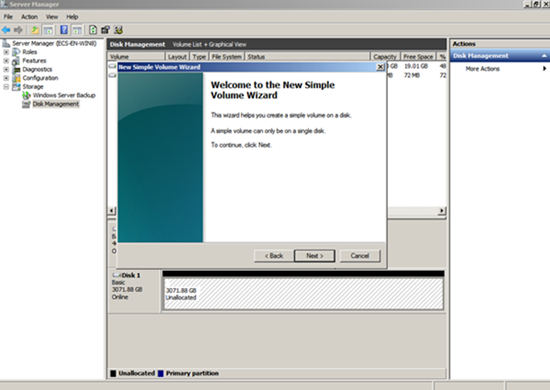Select Server Manager root tree item
Viewport: 550px width, 390px height.
pos(54,43)
